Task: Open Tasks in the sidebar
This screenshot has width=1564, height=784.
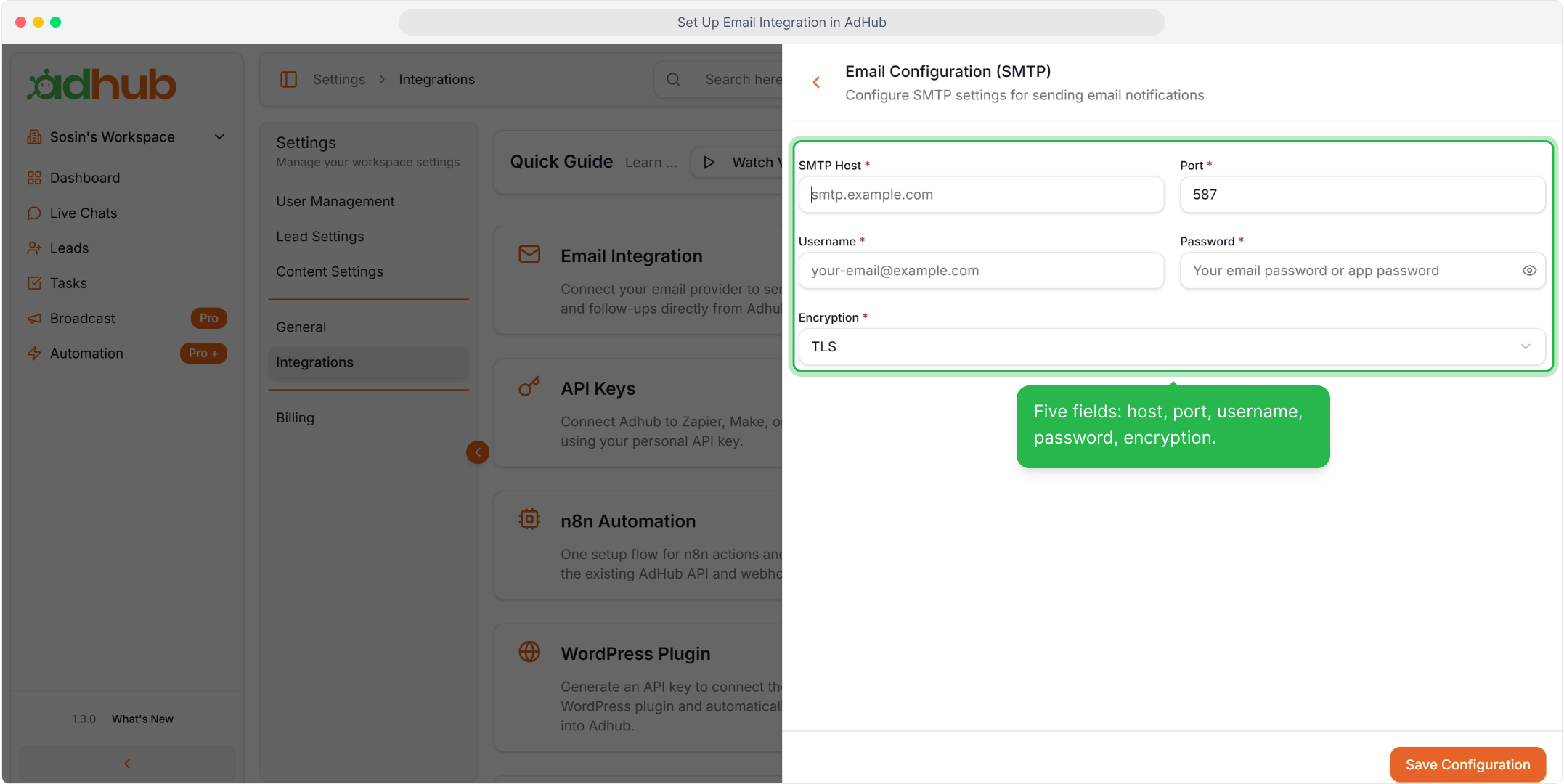Action: pyautogui.click(x=68, y=283)
